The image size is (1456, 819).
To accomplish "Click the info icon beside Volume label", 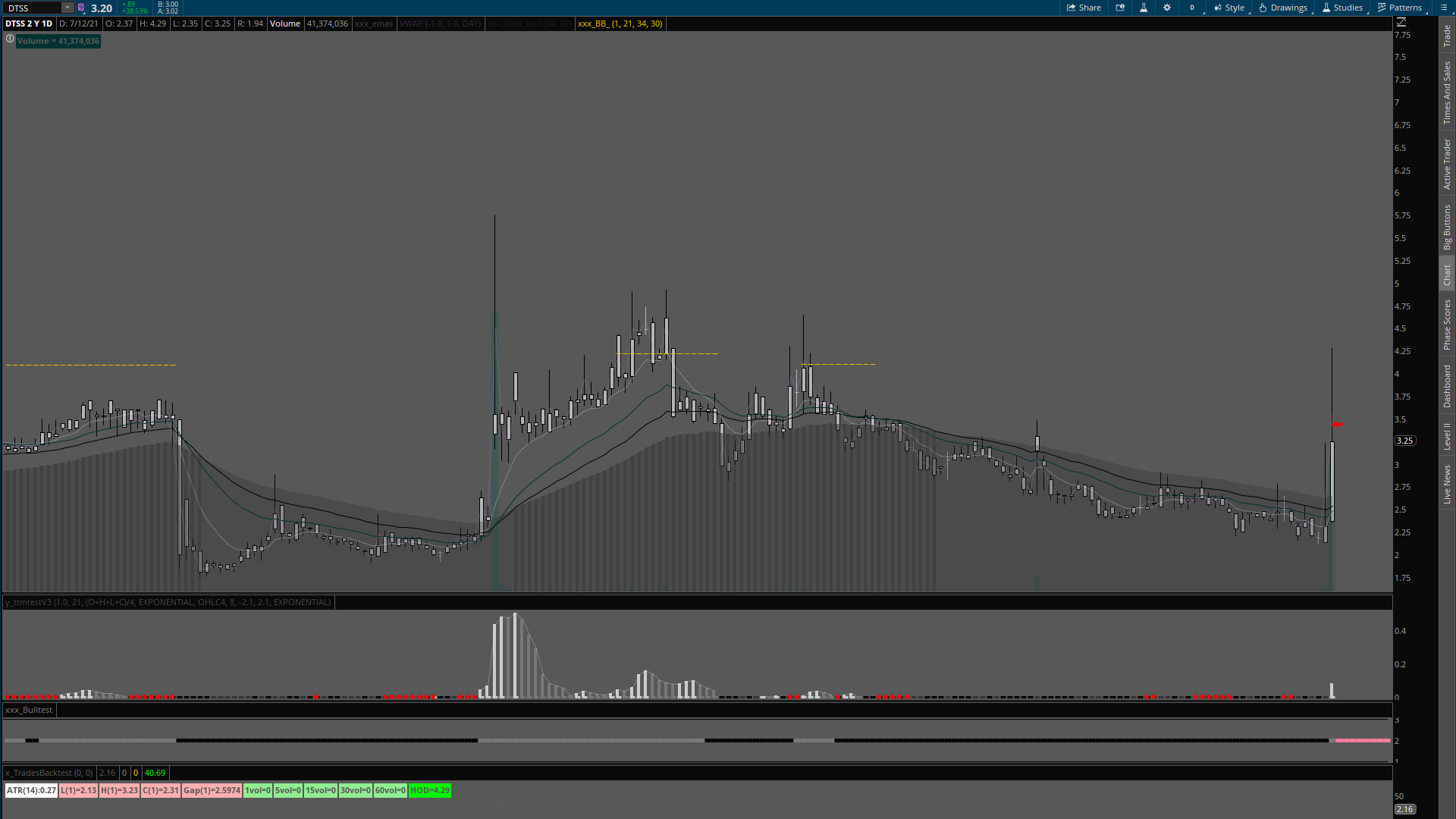I will click(10, 39).
